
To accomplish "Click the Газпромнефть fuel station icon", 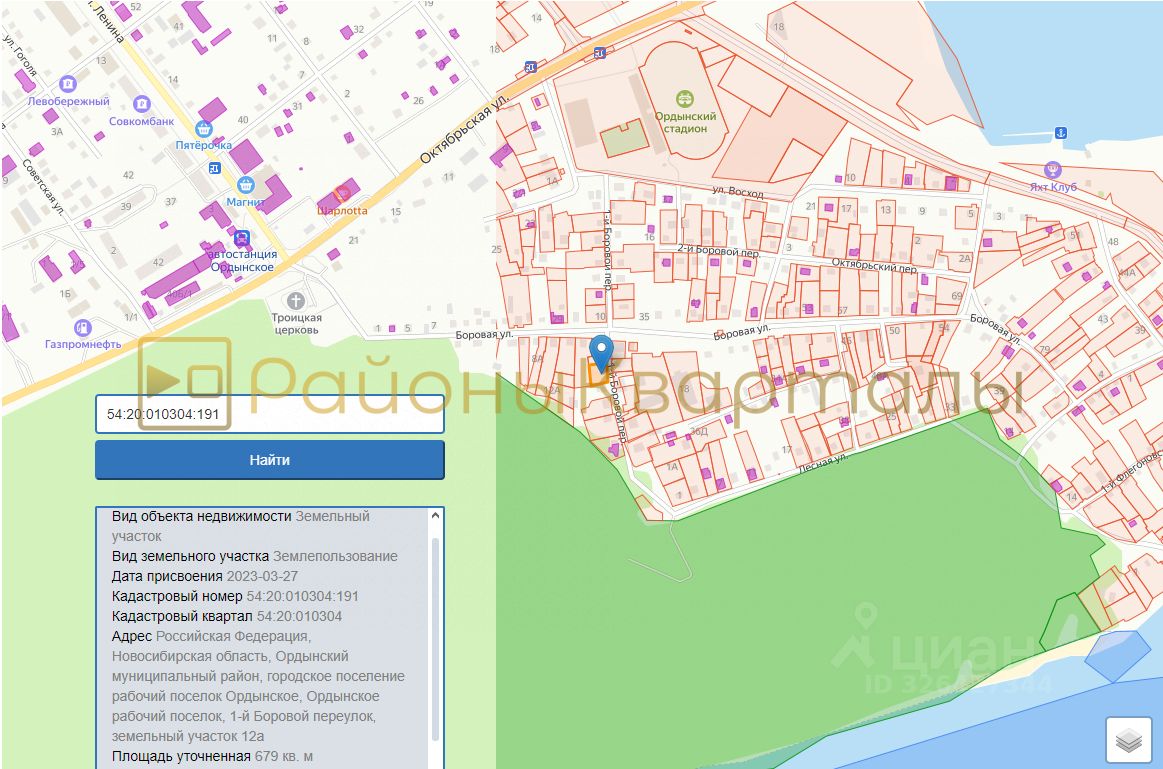I will point(82,327).
